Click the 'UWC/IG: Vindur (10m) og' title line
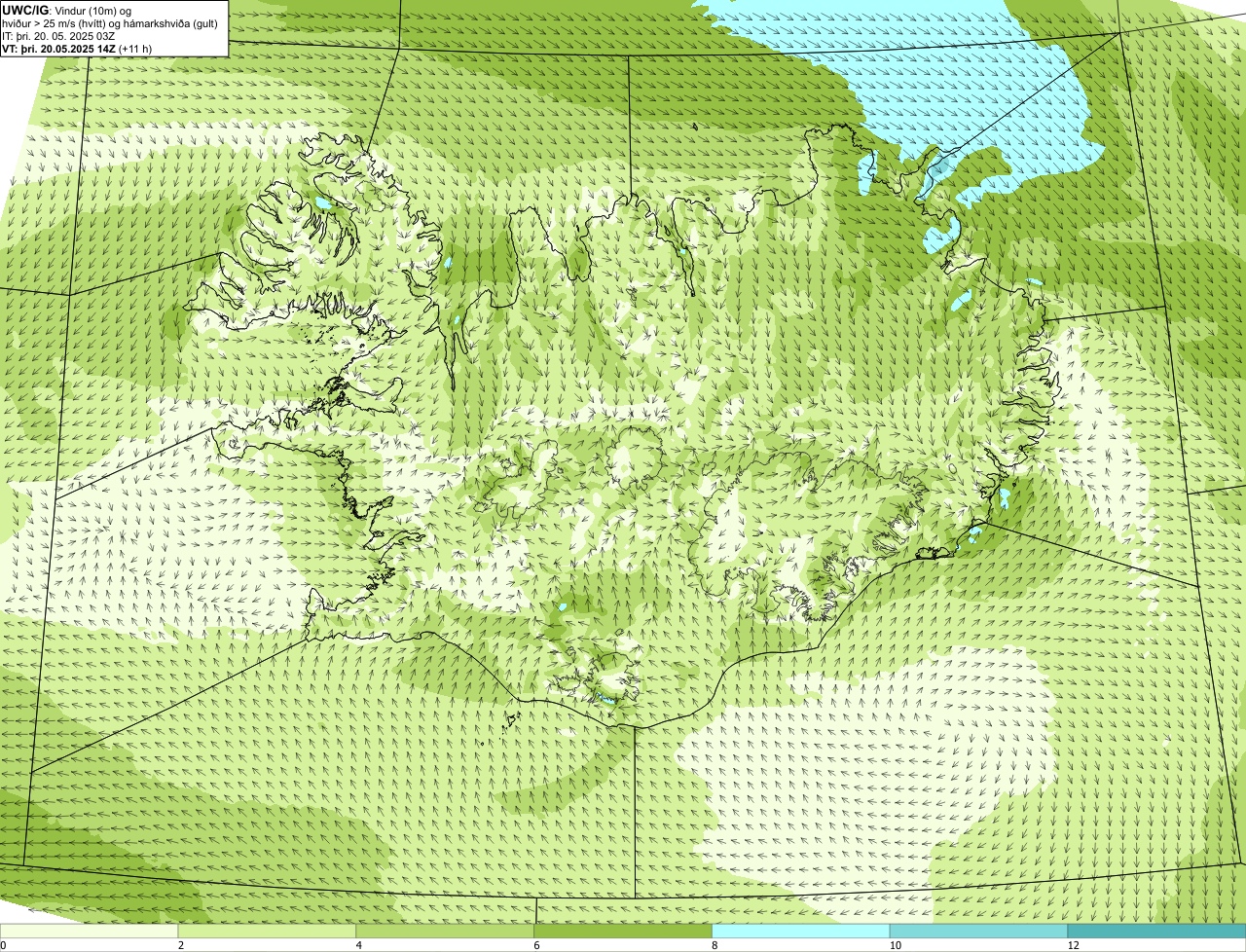Screen dimensions: 1246x952 pos(67,10)
